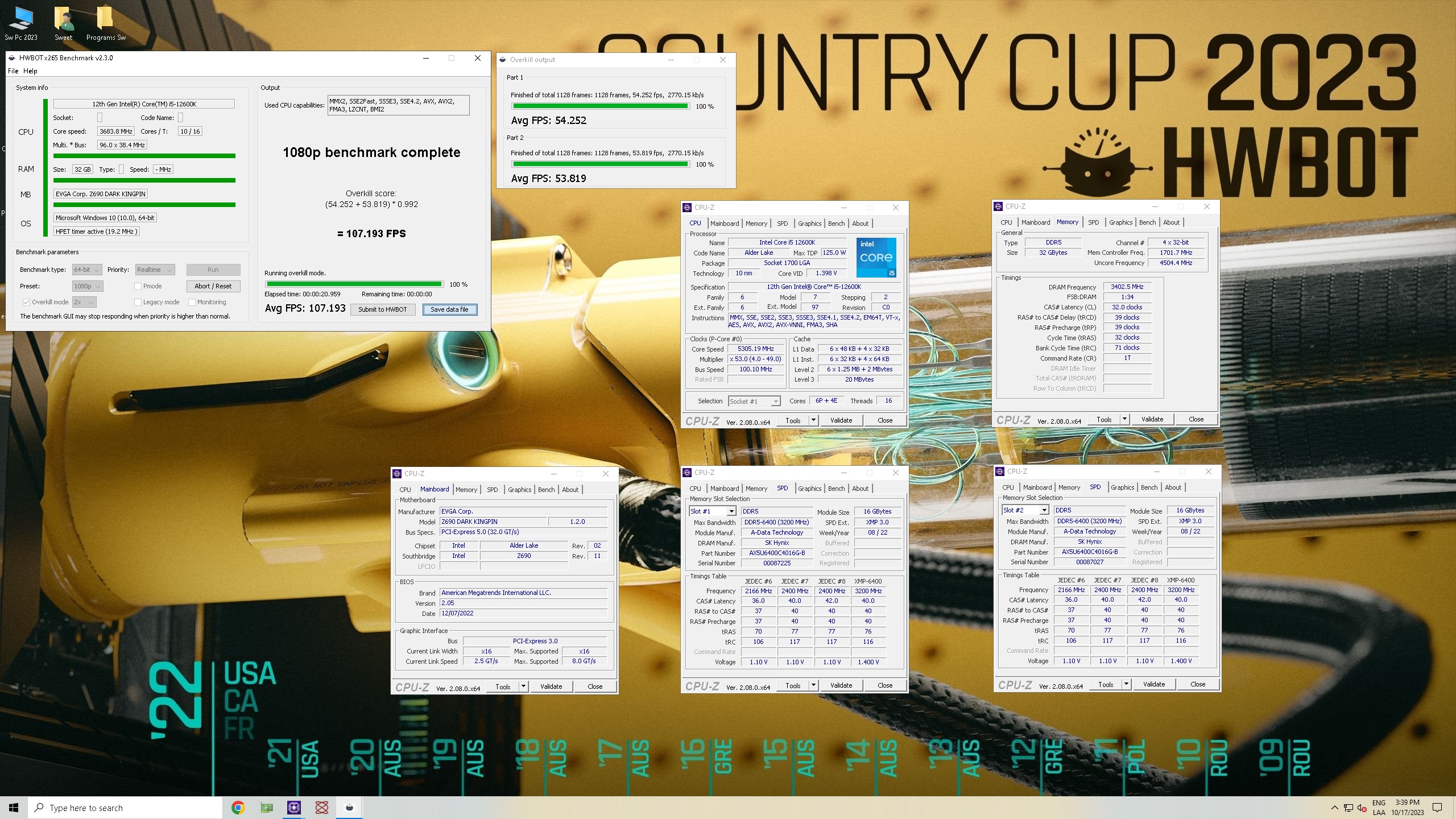1456x819 pixels.
Task: Open the File menu in HWBOT x265
Action: point(13,71)
